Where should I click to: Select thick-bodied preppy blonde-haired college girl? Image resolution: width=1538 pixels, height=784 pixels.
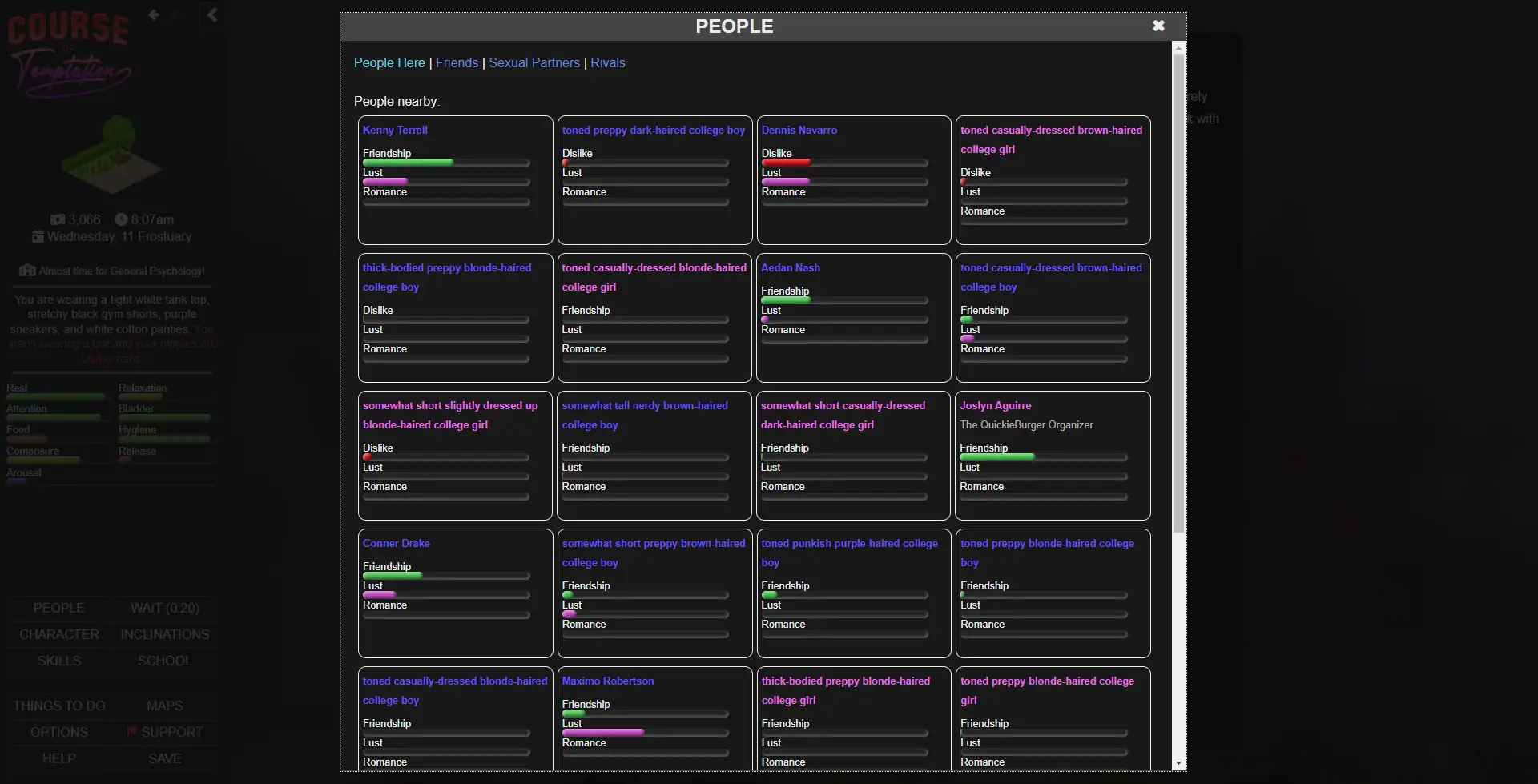point(846,690)
